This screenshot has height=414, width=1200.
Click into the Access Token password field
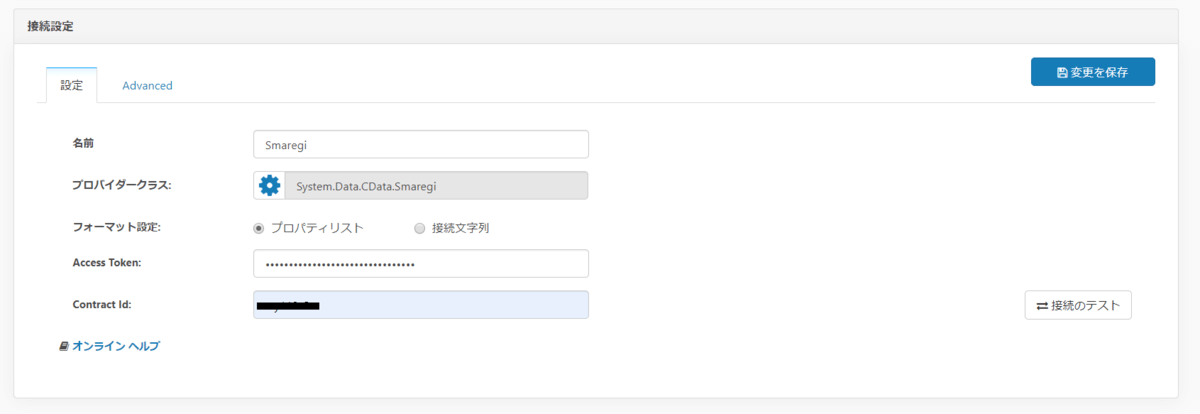pos(421,264)
